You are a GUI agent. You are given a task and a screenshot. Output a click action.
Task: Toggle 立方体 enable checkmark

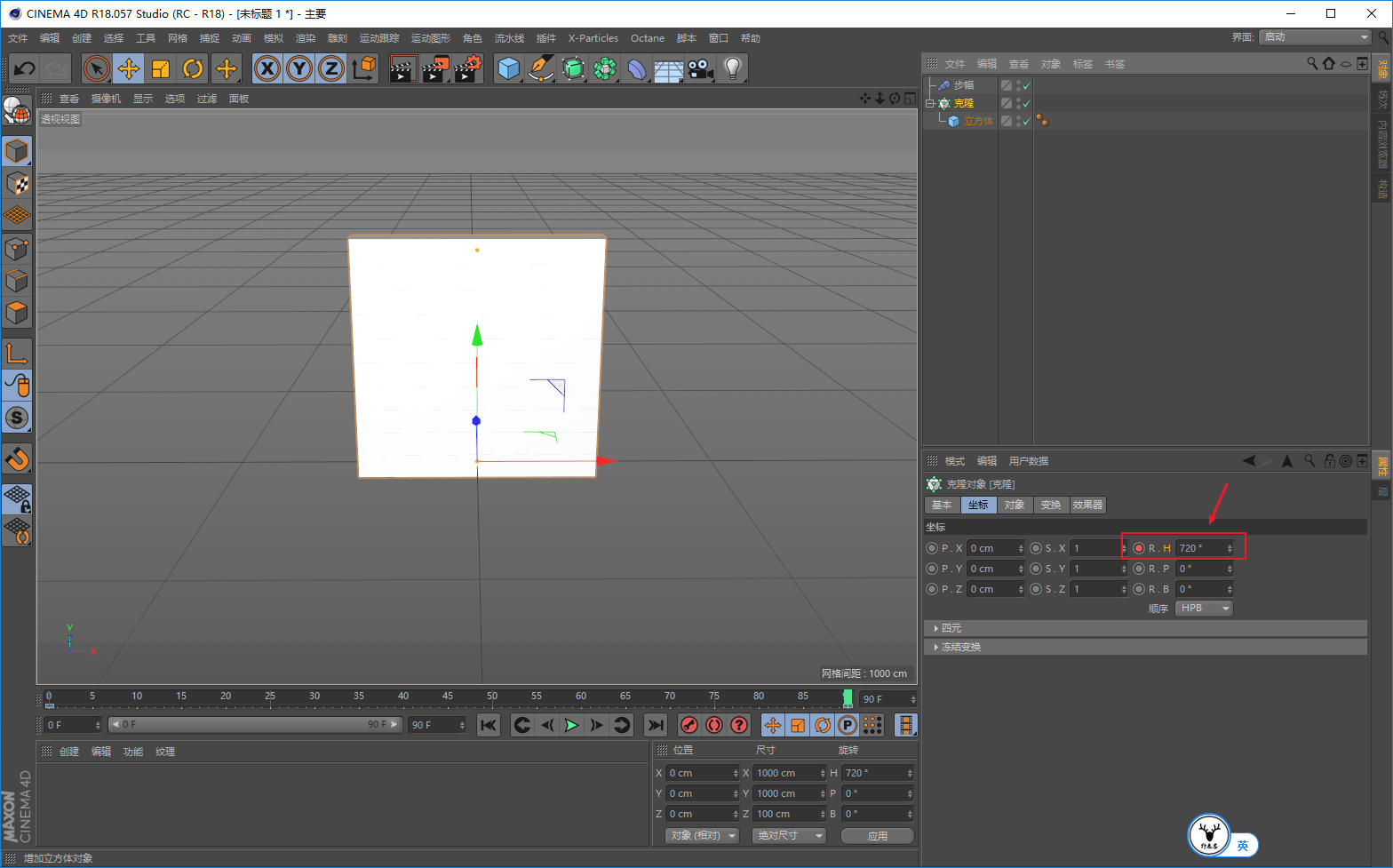(1026, 121)
